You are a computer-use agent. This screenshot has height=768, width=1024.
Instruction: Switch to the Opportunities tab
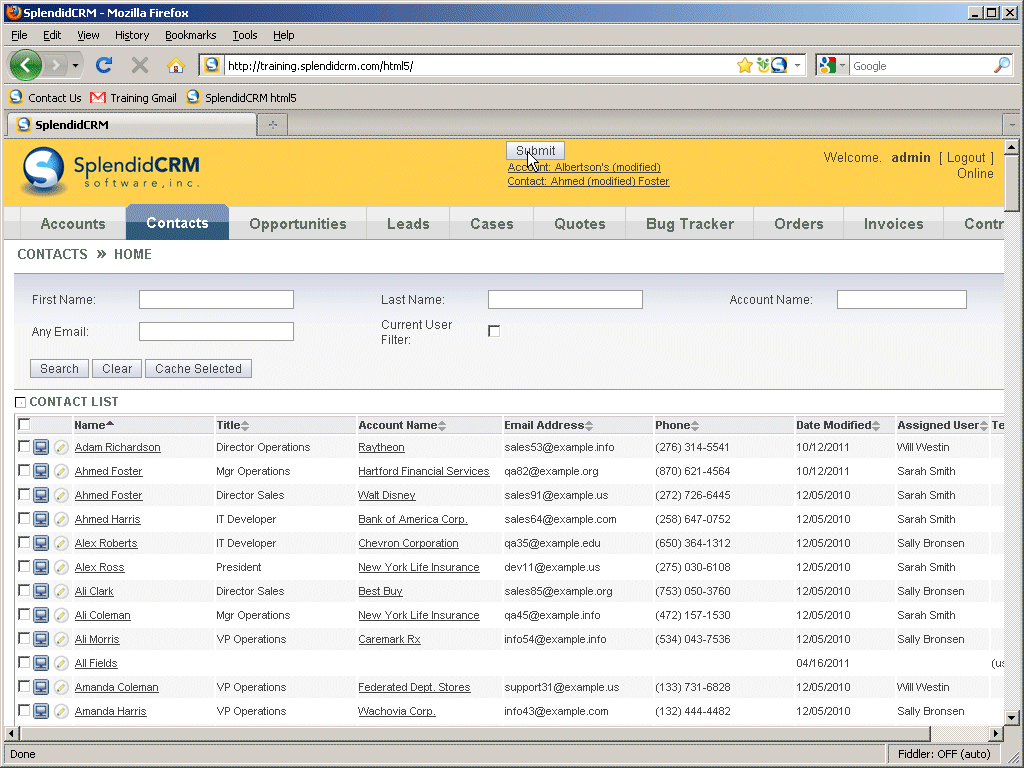(x=297, y=224)
